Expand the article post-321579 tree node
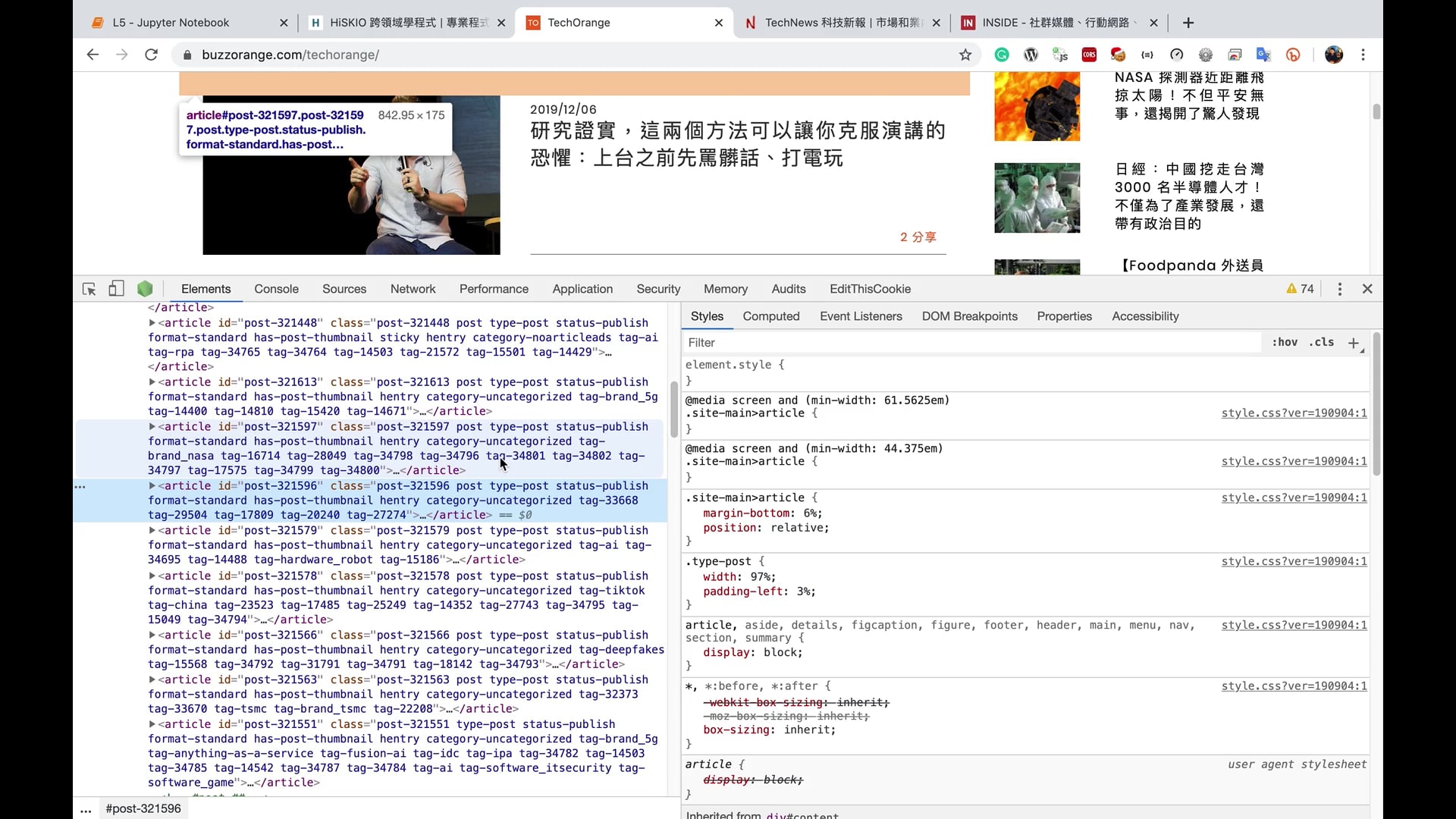The width and height of the screenshot is (1456, 819). [152, 531]
